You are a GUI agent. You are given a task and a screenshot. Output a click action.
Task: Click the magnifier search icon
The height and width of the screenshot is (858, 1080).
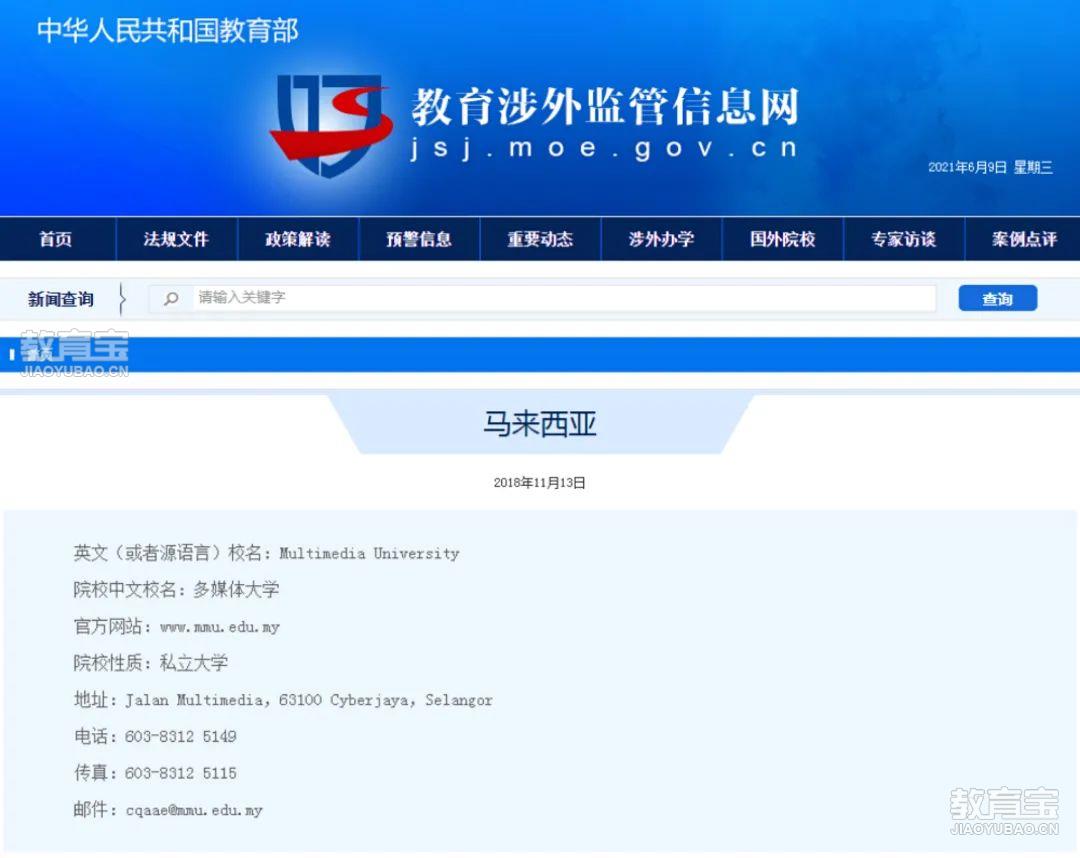click(x=171, y=298)
